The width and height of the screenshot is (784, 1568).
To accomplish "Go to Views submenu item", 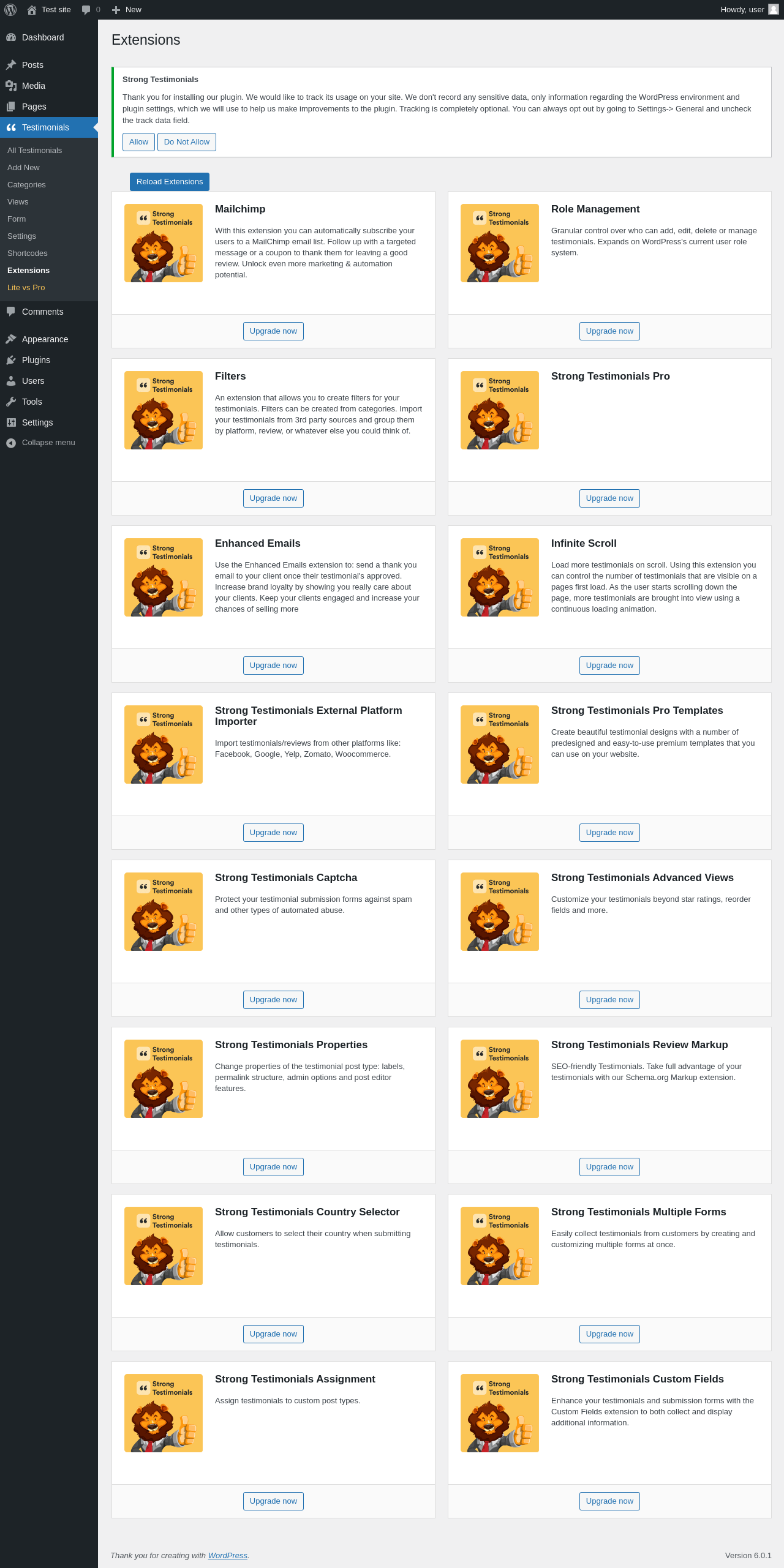I will [18, 202].
